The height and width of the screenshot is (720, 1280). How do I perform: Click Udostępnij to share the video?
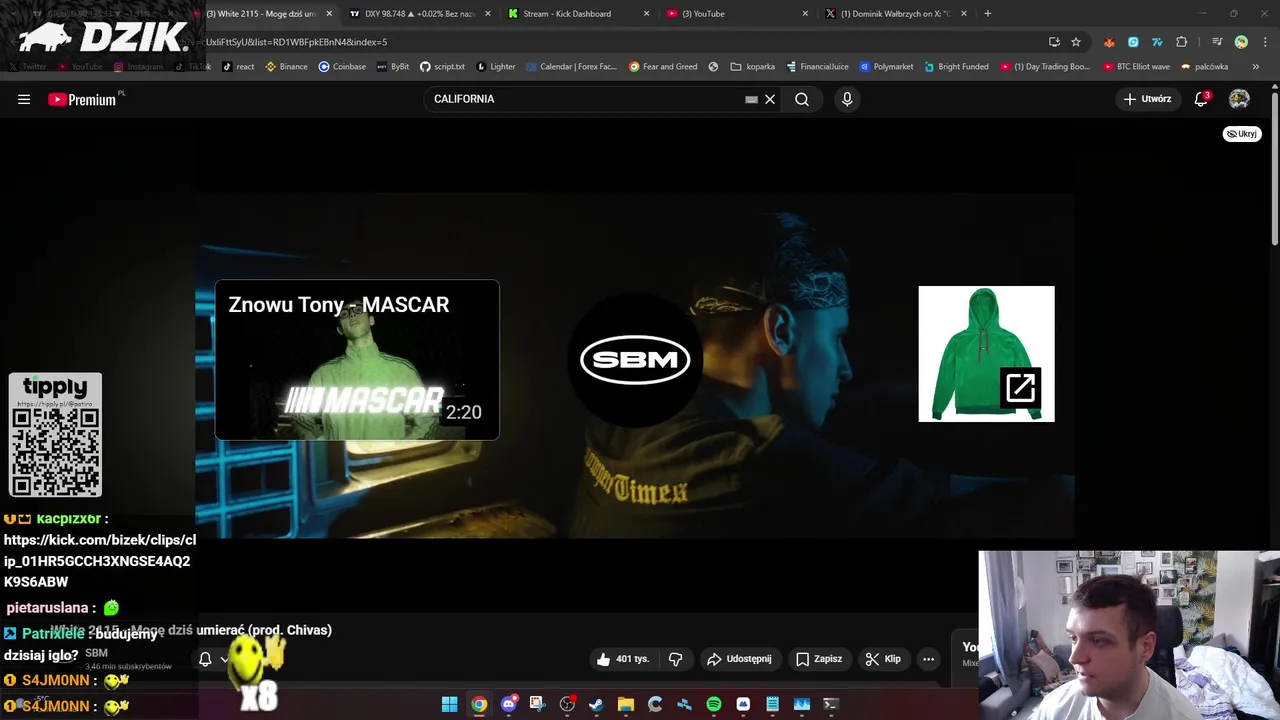coord(739,659)
